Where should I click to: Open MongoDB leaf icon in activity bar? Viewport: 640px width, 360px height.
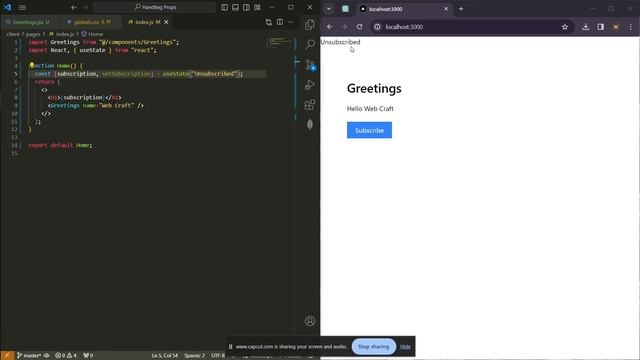pos(310,124)
